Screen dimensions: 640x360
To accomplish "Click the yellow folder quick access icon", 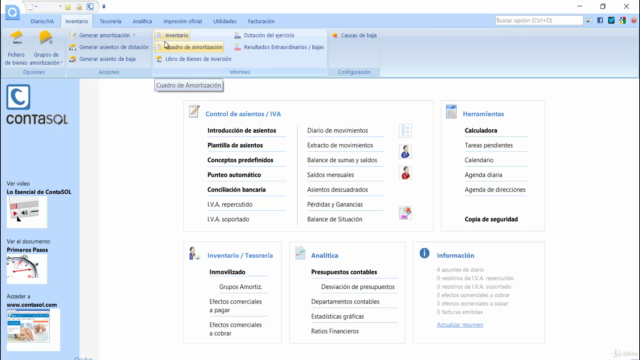I will click(x=68, y=7).
